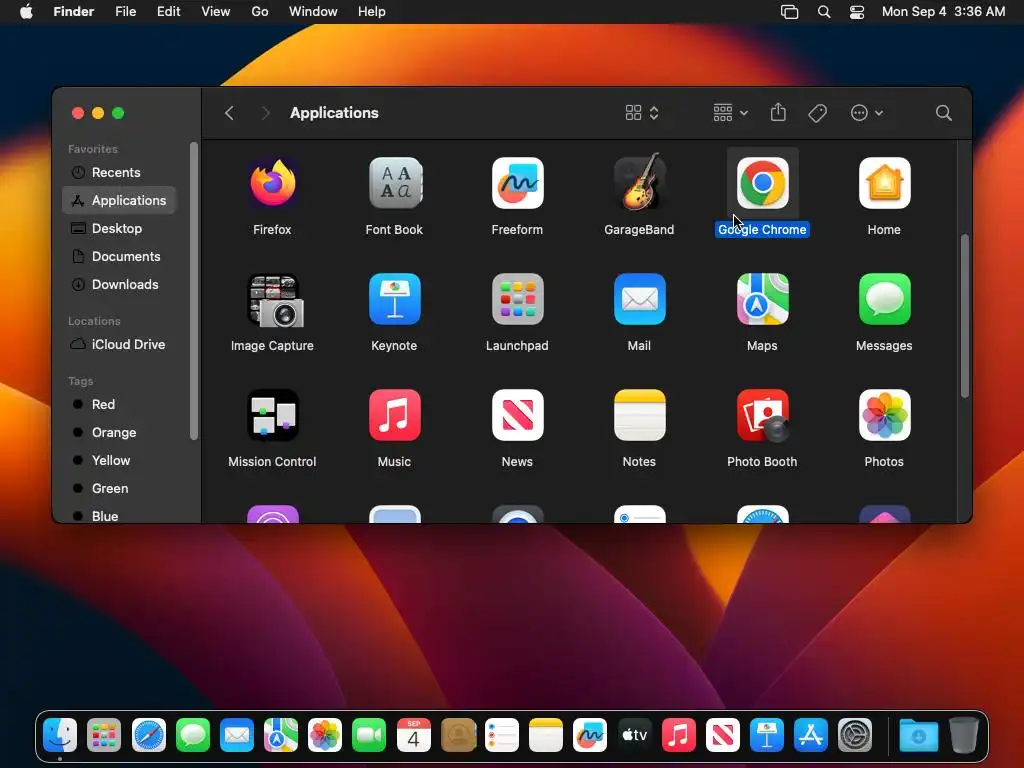Open App Store from the Dock
This screenshot has height=768, width=1024.
pyautogui.click(x=810, y=736)
